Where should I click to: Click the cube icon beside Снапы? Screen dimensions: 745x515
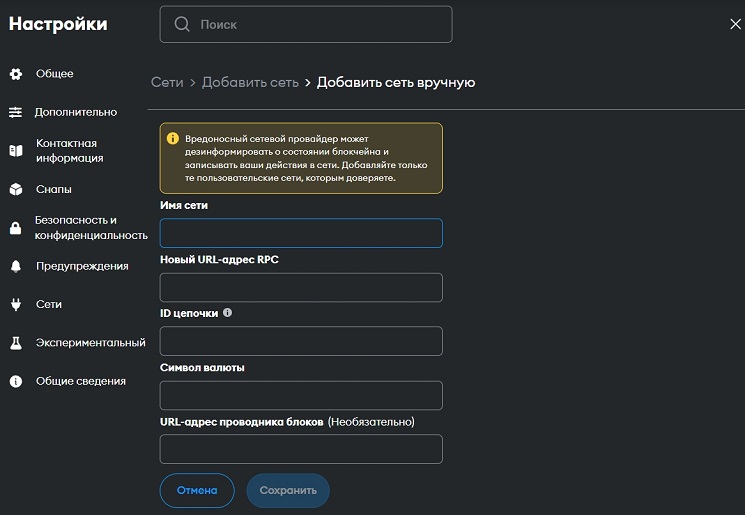16,189
